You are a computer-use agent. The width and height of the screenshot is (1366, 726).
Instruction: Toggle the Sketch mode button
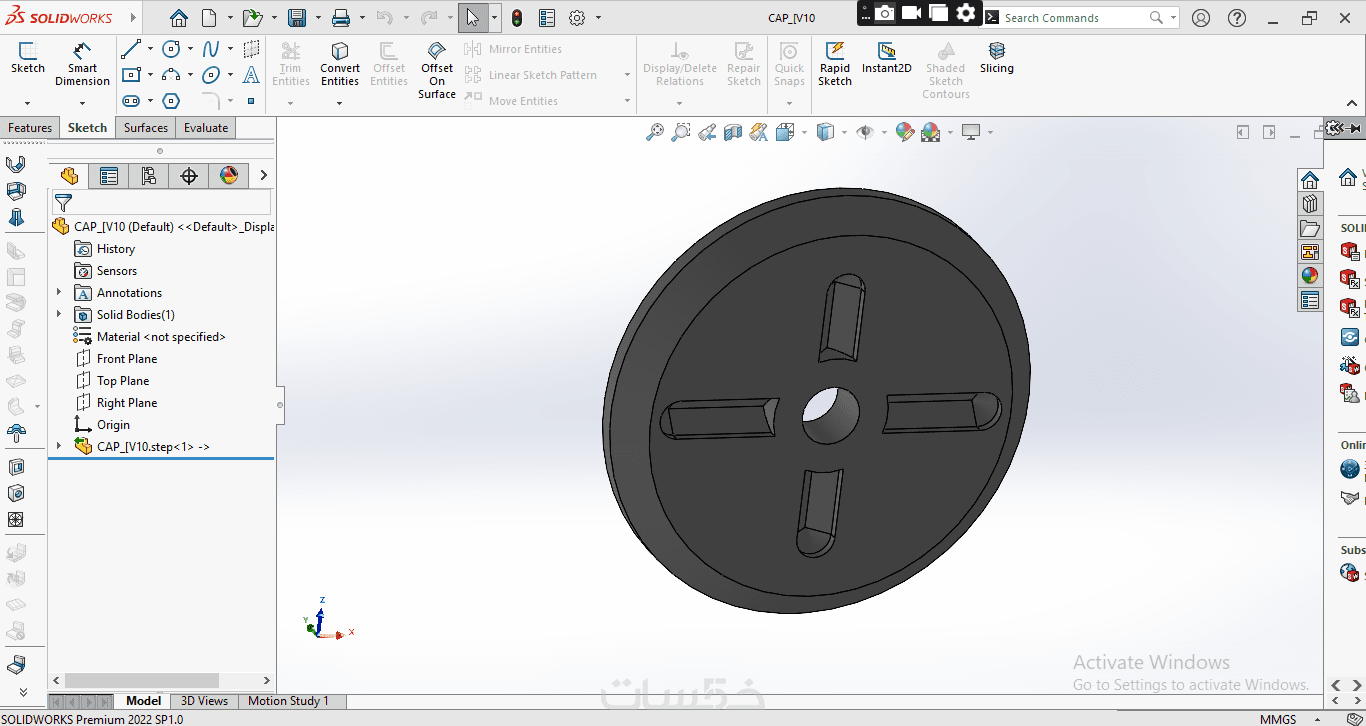[27, 57]
